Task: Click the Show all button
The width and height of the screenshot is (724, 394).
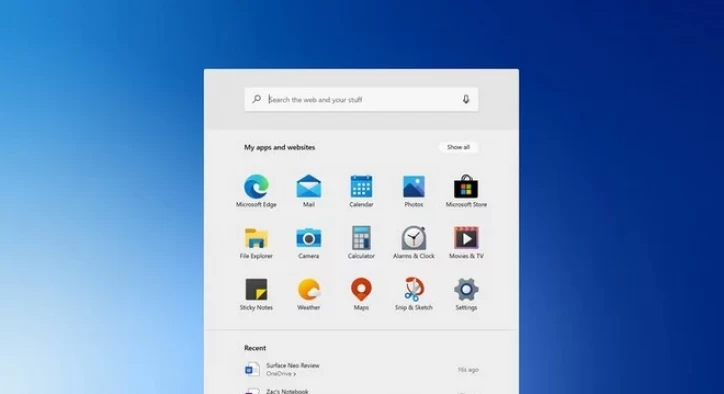Action: [x=458, y=147]
